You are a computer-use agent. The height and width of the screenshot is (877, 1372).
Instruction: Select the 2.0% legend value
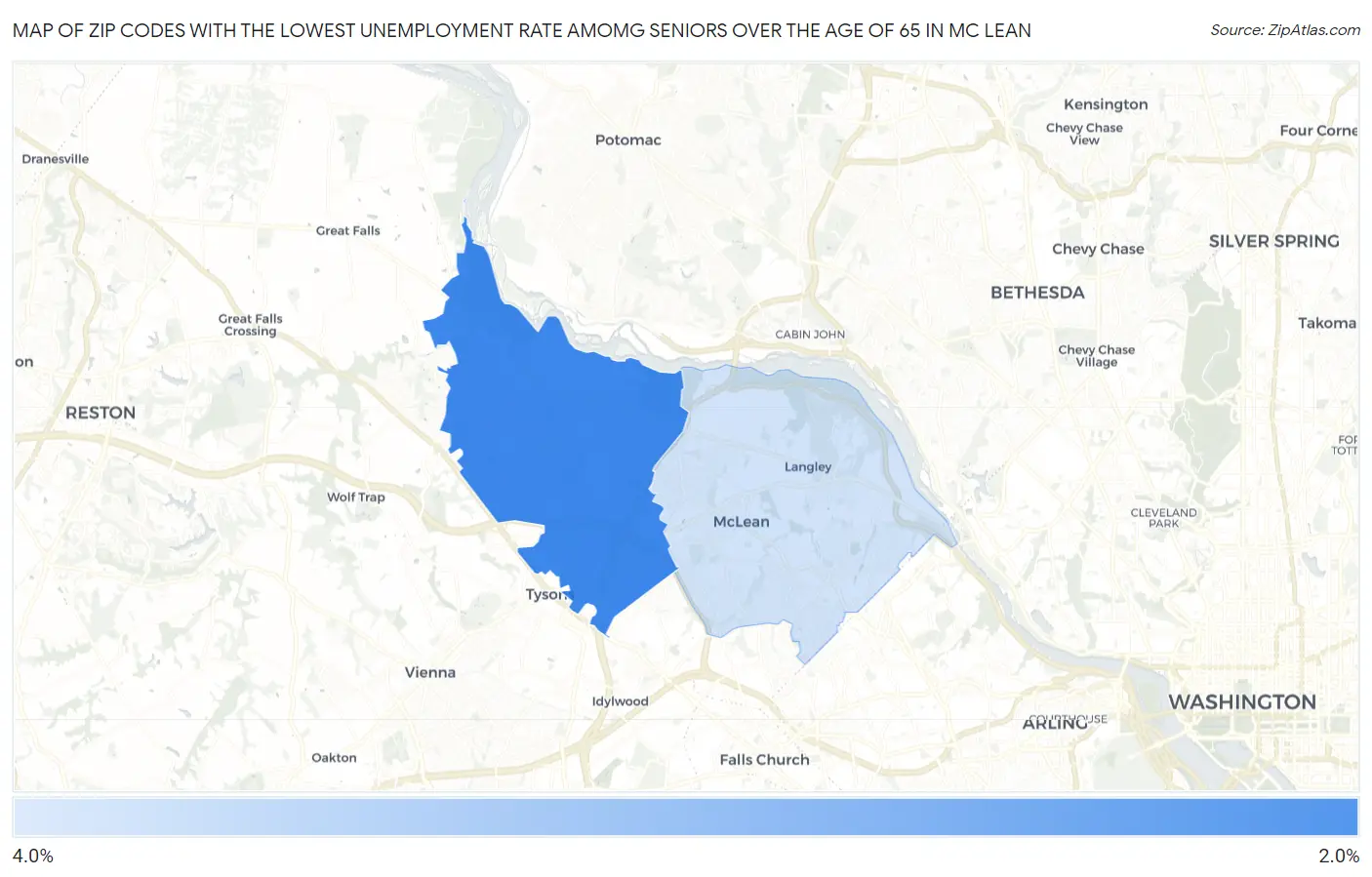tap(1339, 856)
